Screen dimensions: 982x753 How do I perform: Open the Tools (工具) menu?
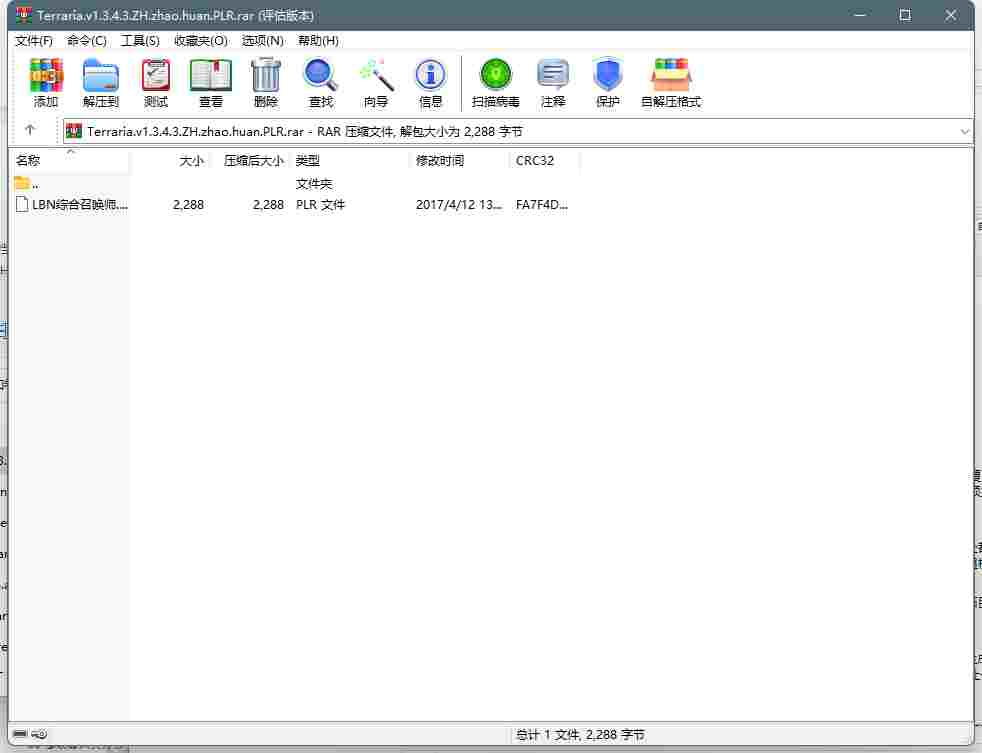click(x=140, y=41)
